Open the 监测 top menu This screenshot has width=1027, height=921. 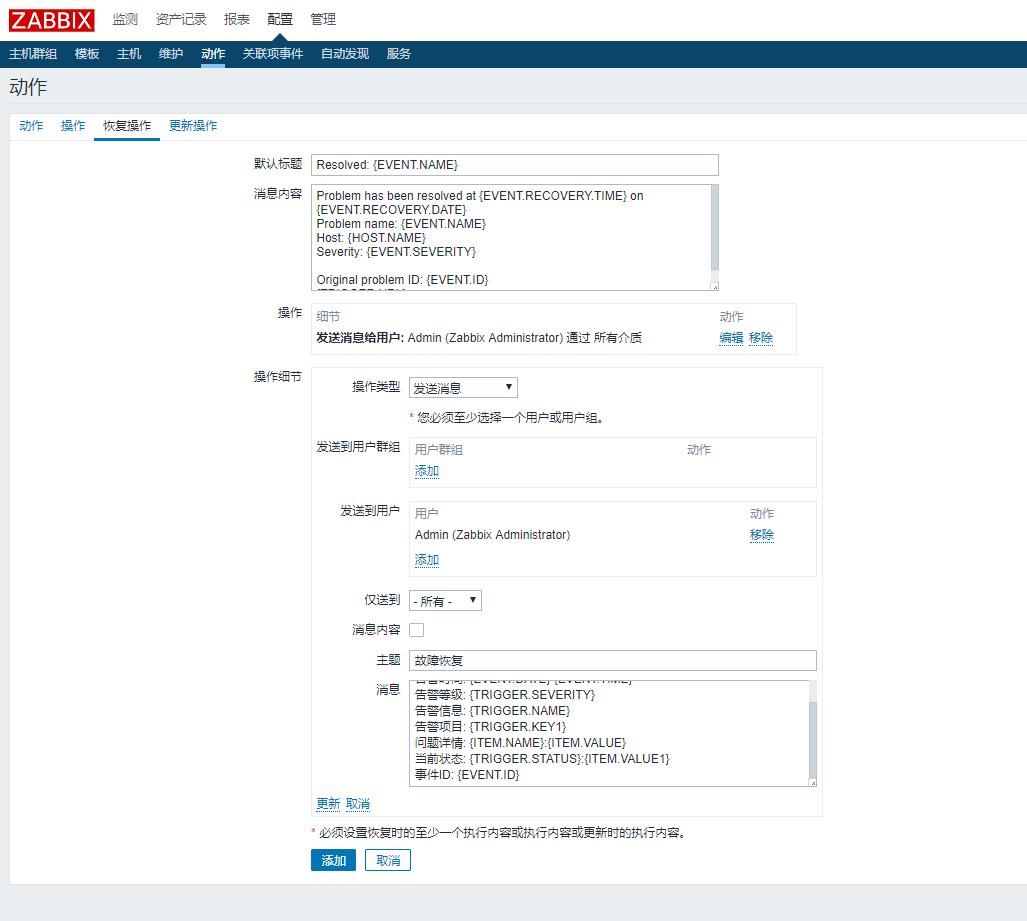coord(125,20)
